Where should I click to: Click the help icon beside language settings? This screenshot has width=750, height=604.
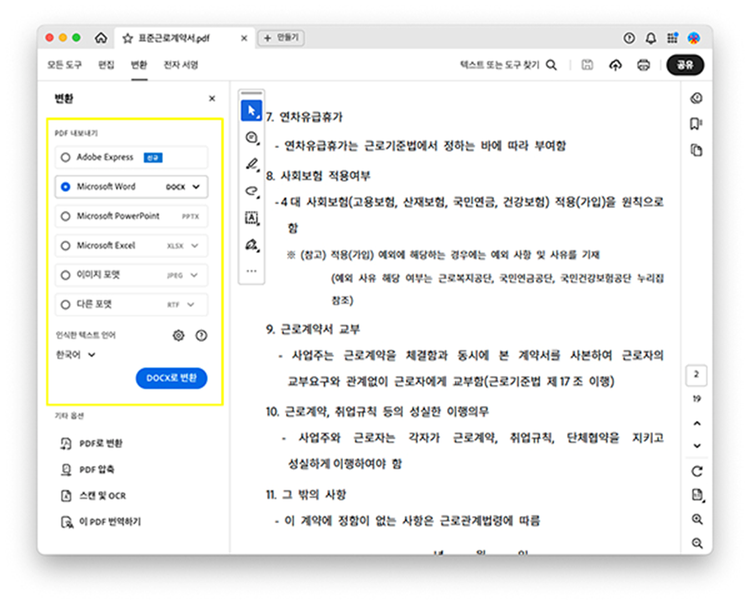tap(201, 336)
